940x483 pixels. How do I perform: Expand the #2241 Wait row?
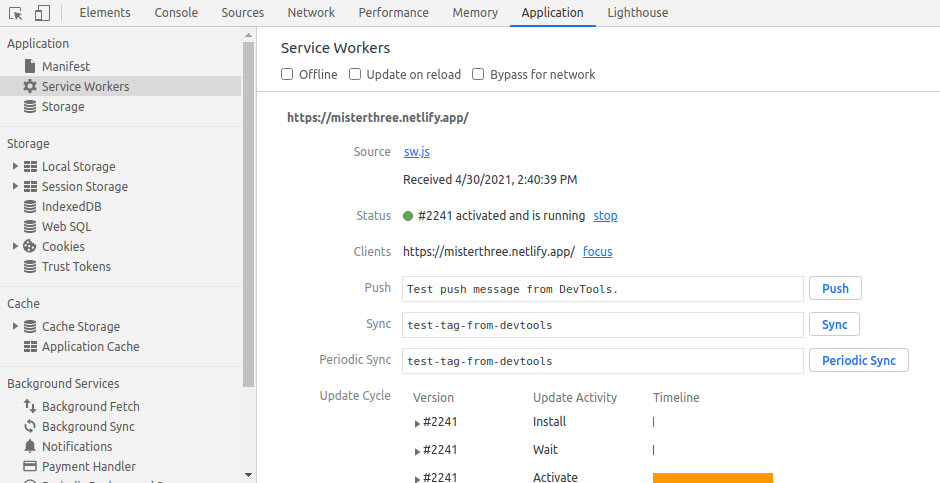pyautogui.click(x=417, y=452)
